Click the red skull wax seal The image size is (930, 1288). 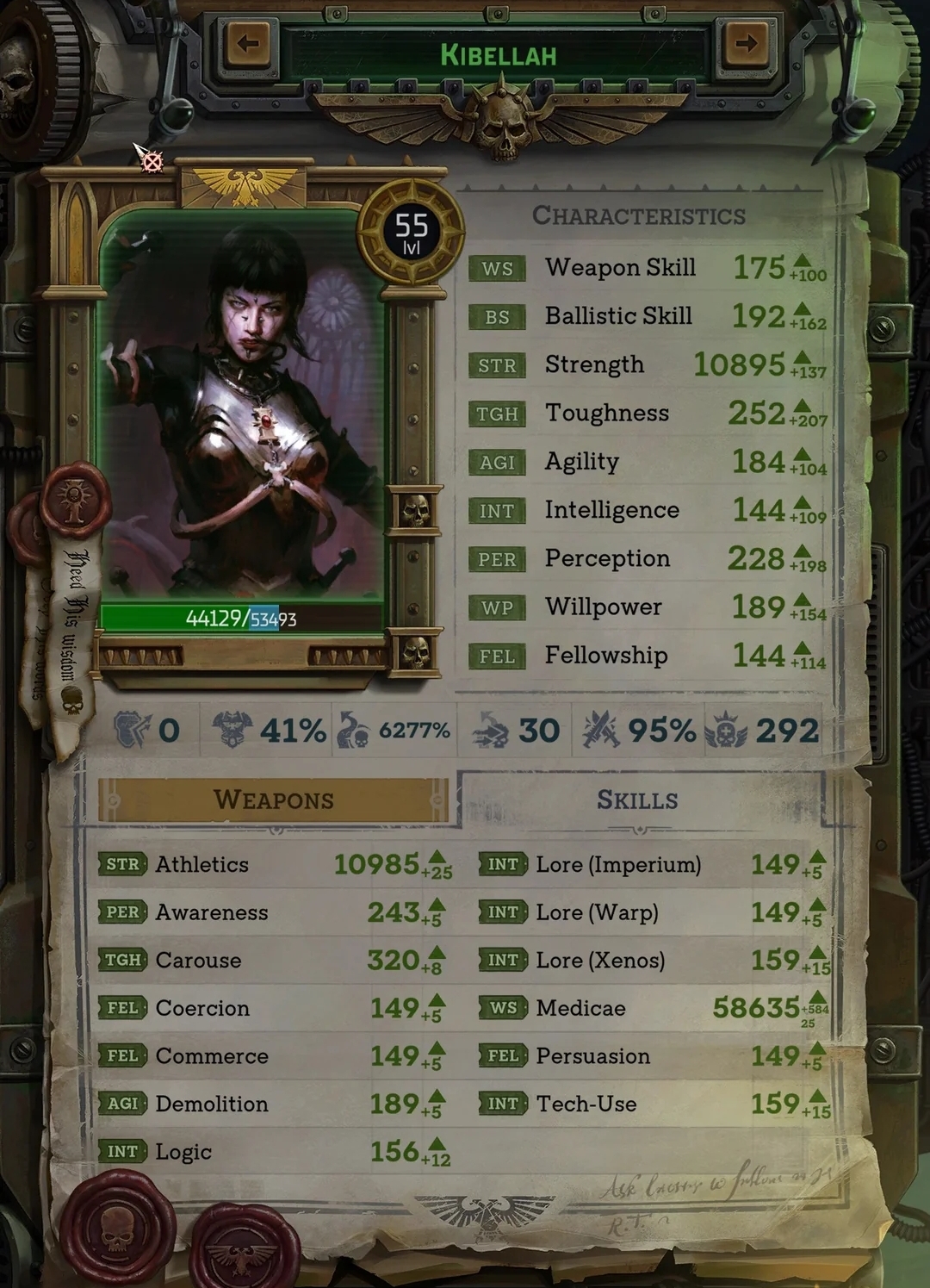[119, 1229]
